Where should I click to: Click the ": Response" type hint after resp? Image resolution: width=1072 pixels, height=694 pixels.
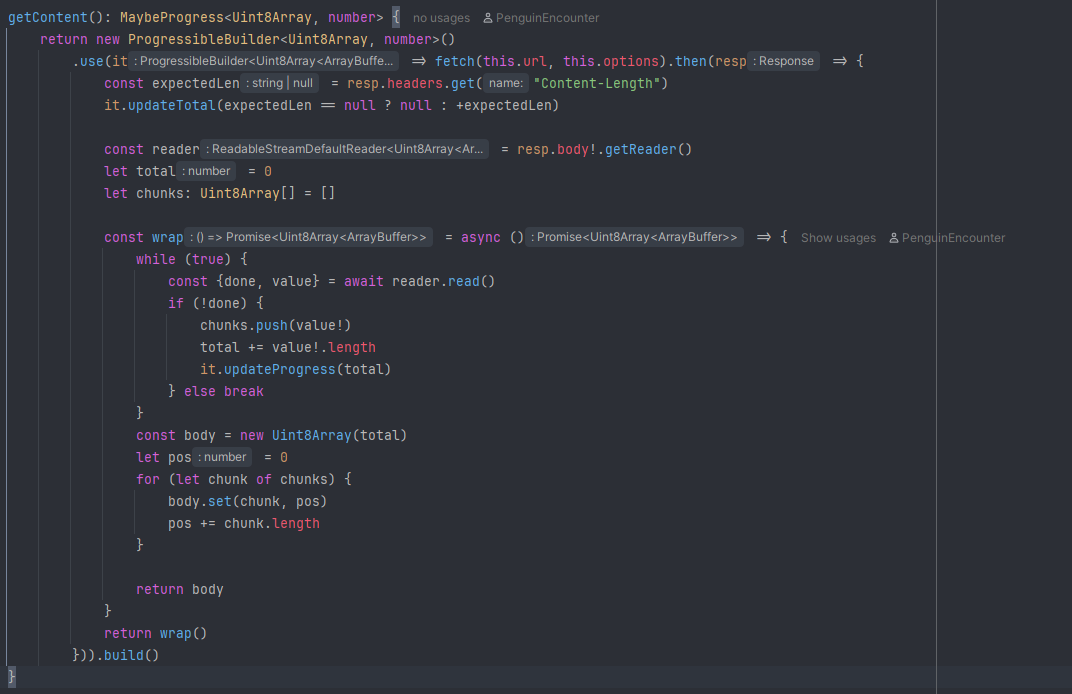click(783, 61)
